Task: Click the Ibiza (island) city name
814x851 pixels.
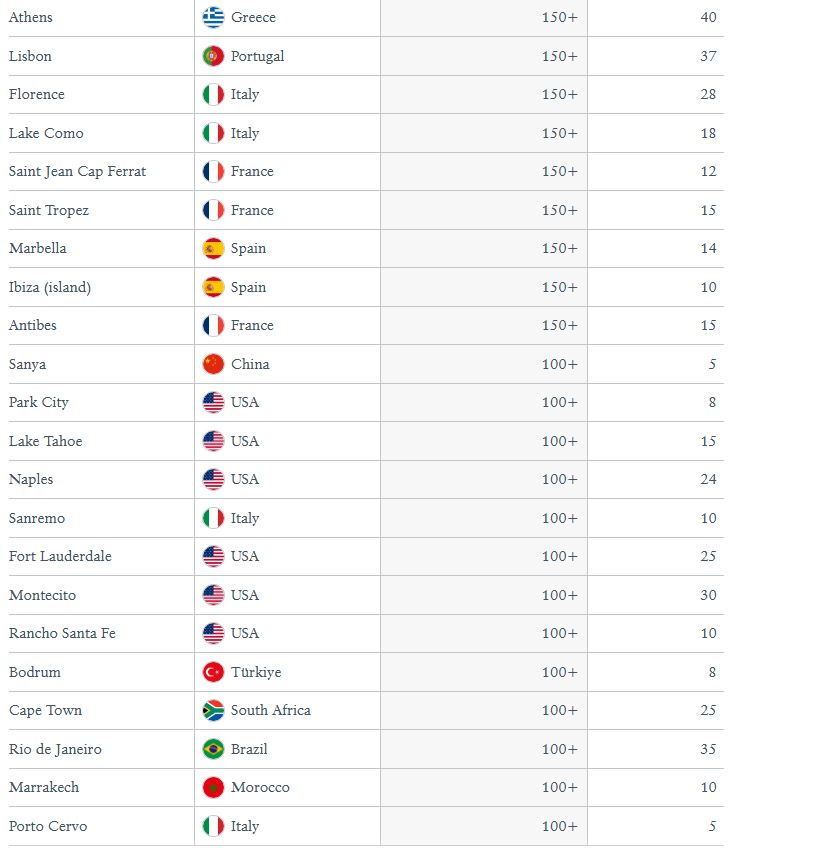Action: point(50,287)
